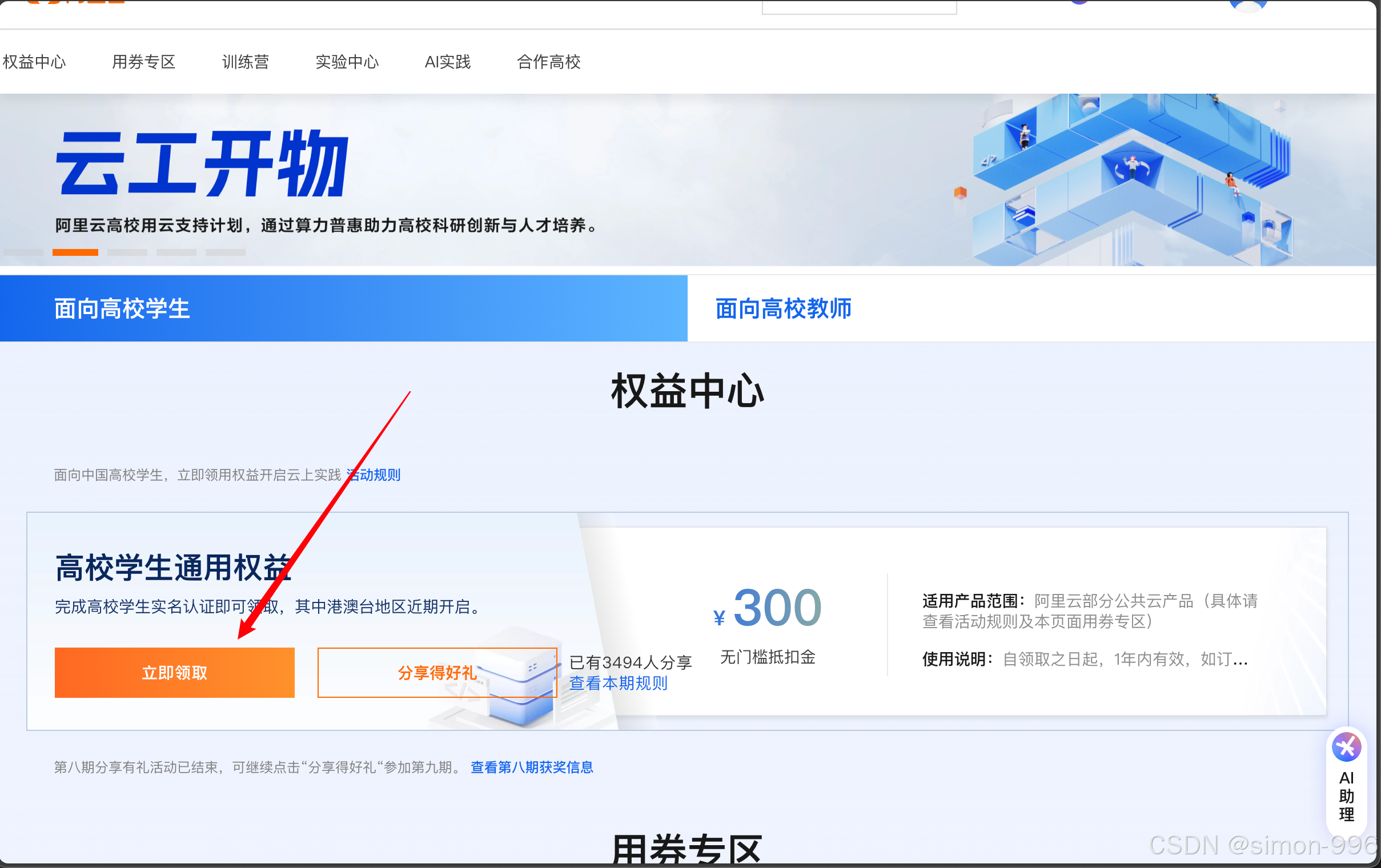Click the ¥300 voucher amount
Viewport: 1381px width, 868px height.
[768, 608]
